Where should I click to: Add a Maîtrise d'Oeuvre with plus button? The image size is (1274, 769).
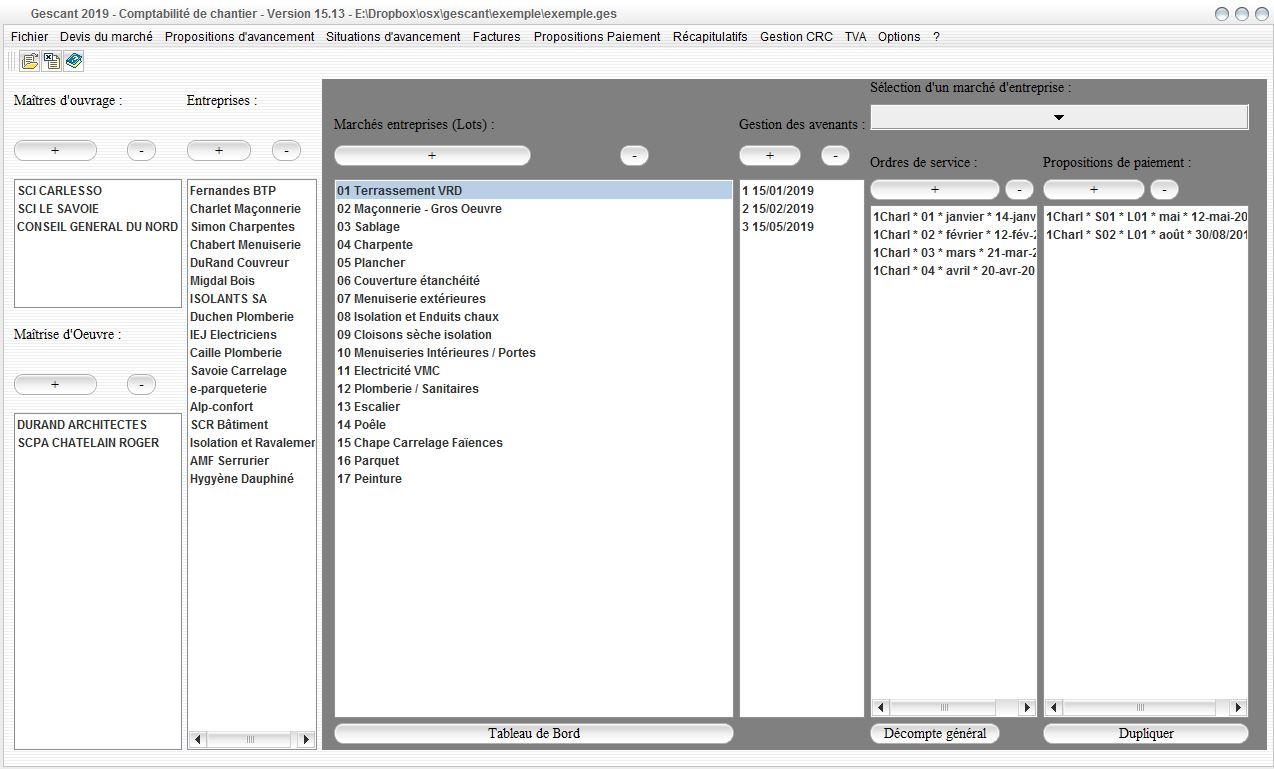click(x=55, y=384)
